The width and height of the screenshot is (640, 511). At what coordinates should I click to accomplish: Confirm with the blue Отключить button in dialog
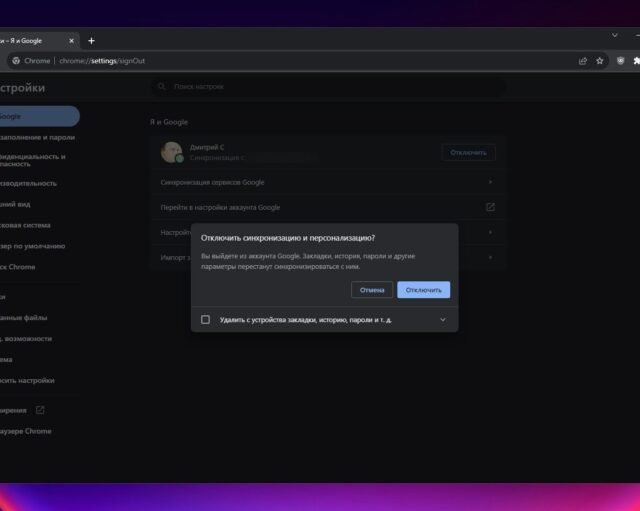(x=424, y=290)
